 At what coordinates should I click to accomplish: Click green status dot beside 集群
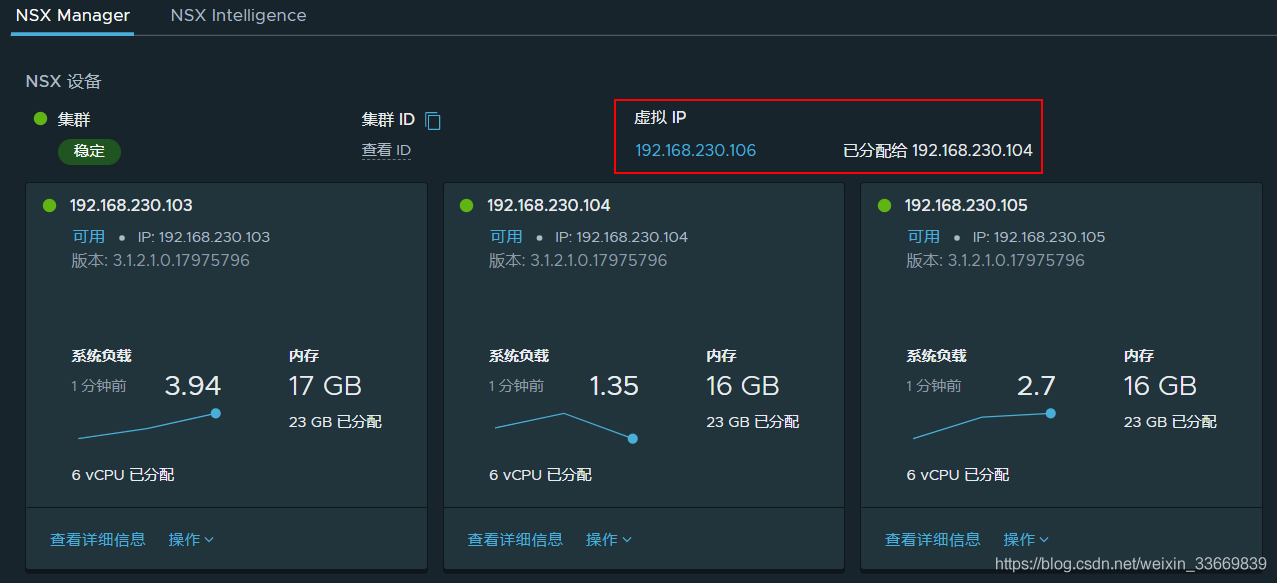[x=41, y=118]
